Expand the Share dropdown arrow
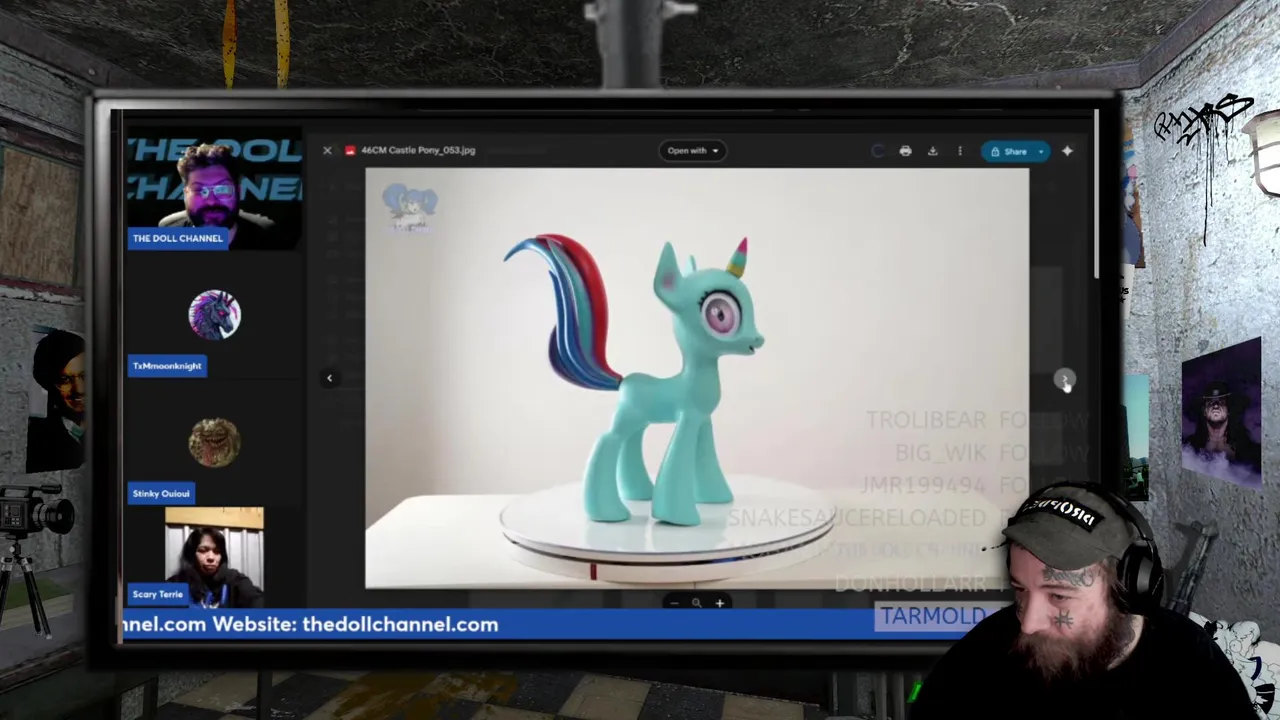 [1041, 152]
